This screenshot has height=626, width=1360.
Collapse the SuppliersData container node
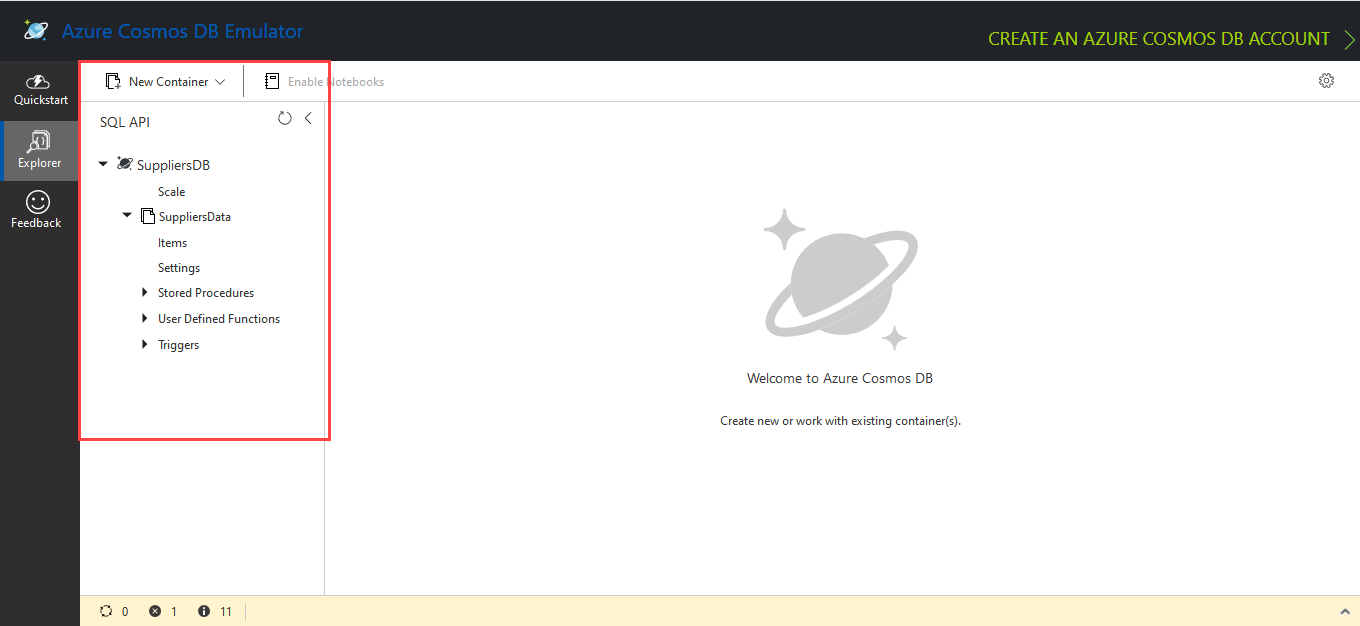pyautogui.click(x=127, y=215)
